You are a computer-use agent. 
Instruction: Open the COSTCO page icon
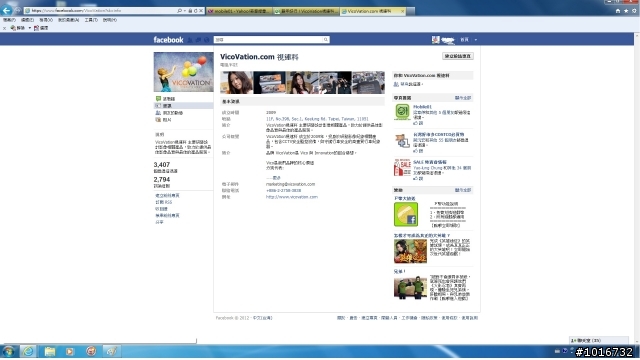coord(402,141)
